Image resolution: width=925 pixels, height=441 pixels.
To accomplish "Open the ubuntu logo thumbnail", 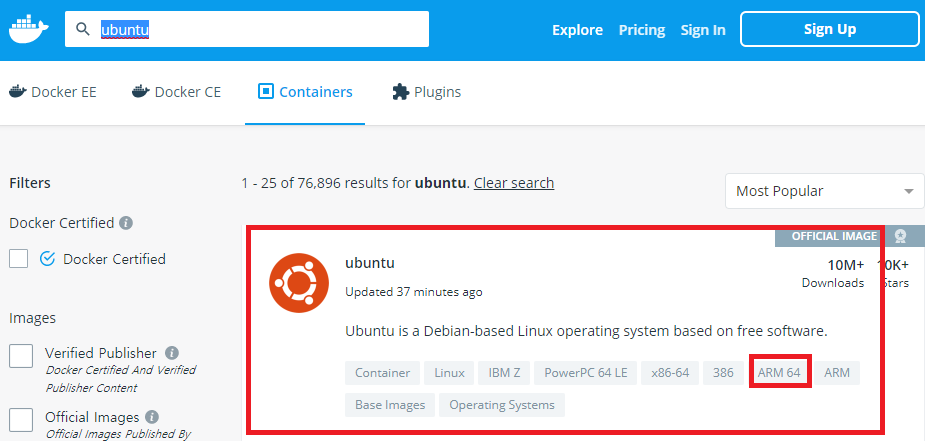I will pos(299,283).
